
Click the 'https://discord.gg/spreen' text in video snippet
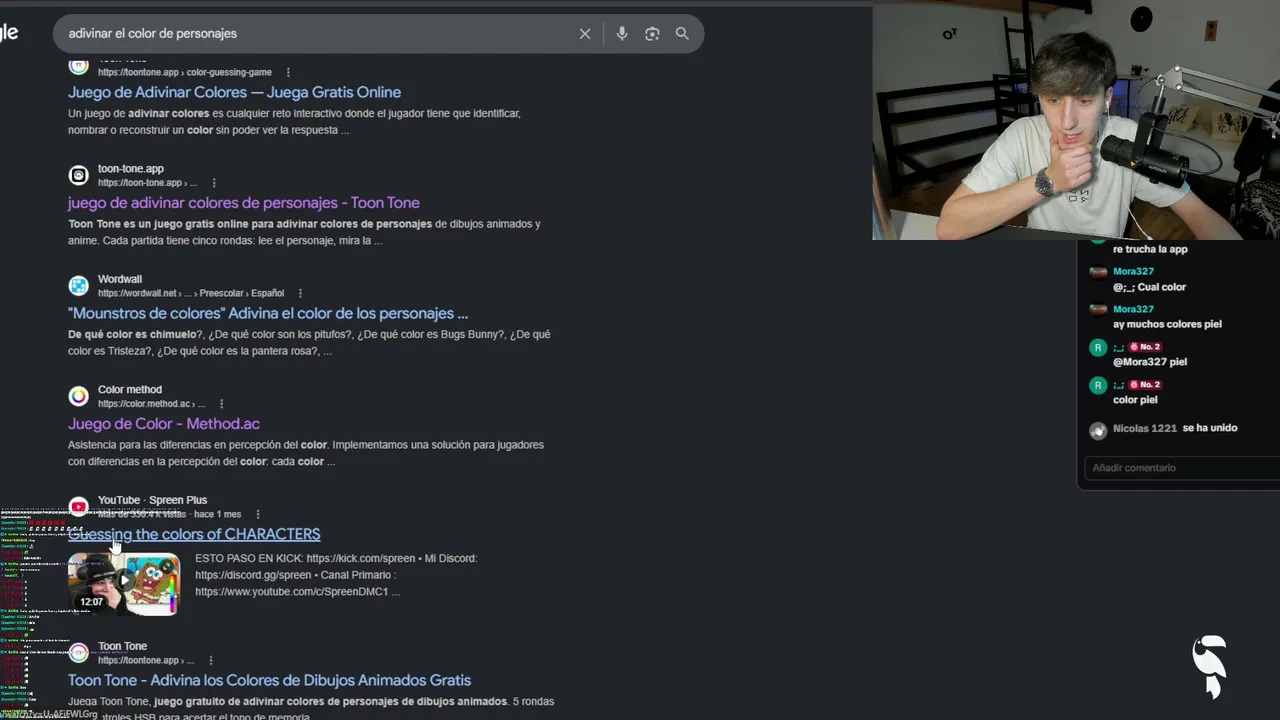[x=255, y=575]
